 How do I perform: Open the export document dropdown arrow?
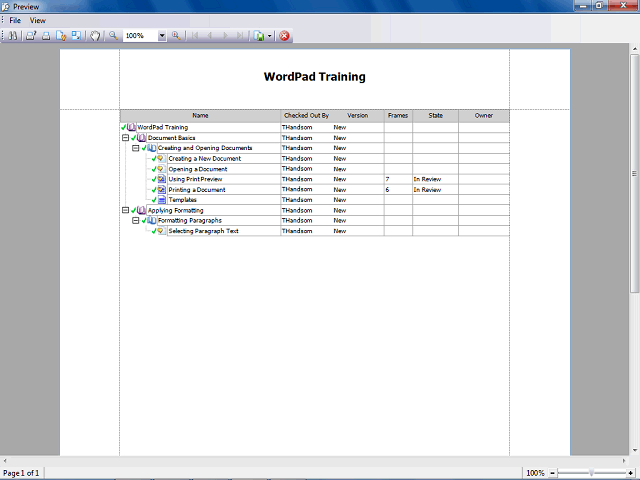click(x=269, y=36)
